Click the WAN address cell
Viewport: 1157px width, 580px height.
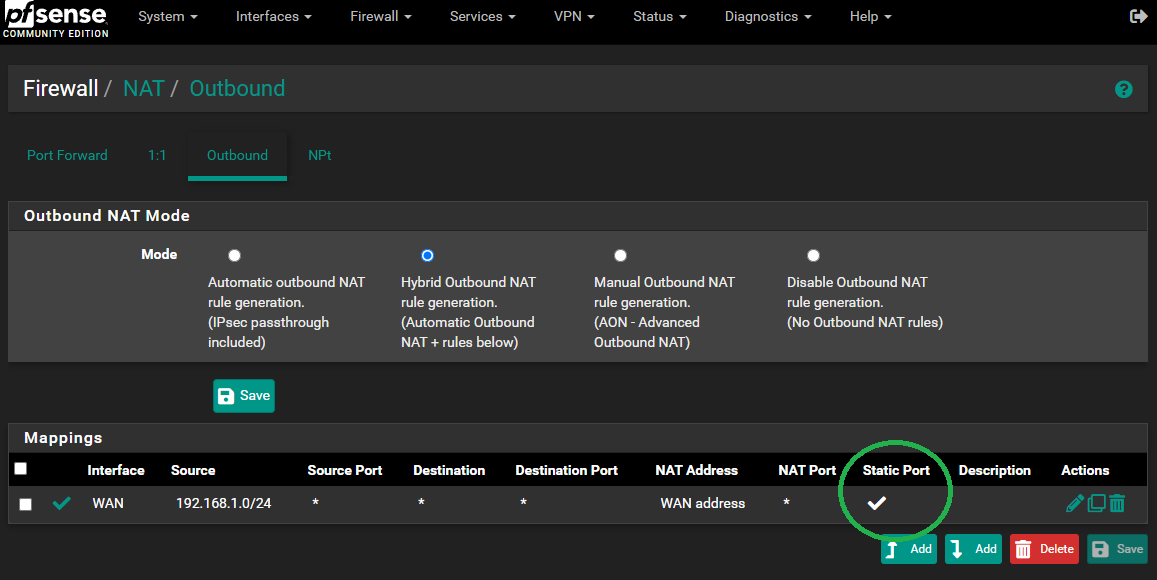702,503
